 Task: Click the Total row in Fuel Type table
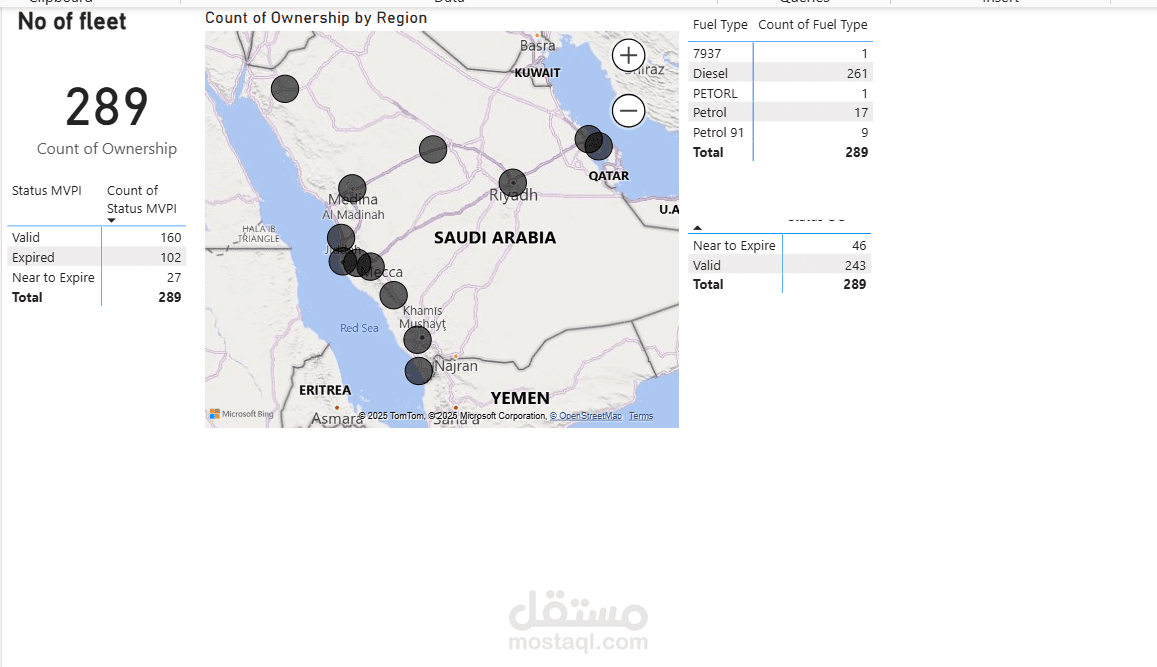(780, 152)
